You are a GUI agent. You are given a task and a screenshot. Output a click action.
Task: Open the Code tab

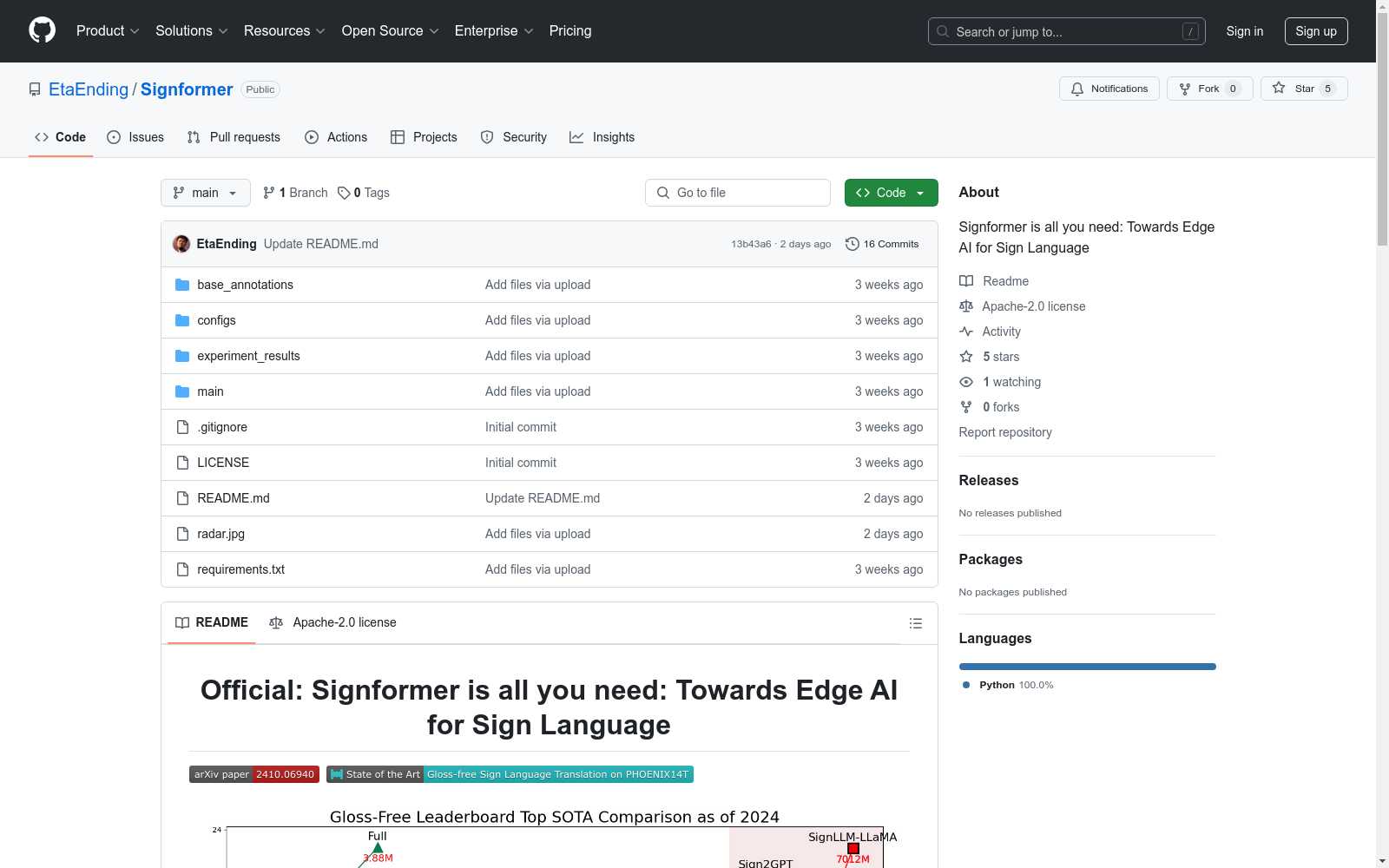[x=61, y=137]
